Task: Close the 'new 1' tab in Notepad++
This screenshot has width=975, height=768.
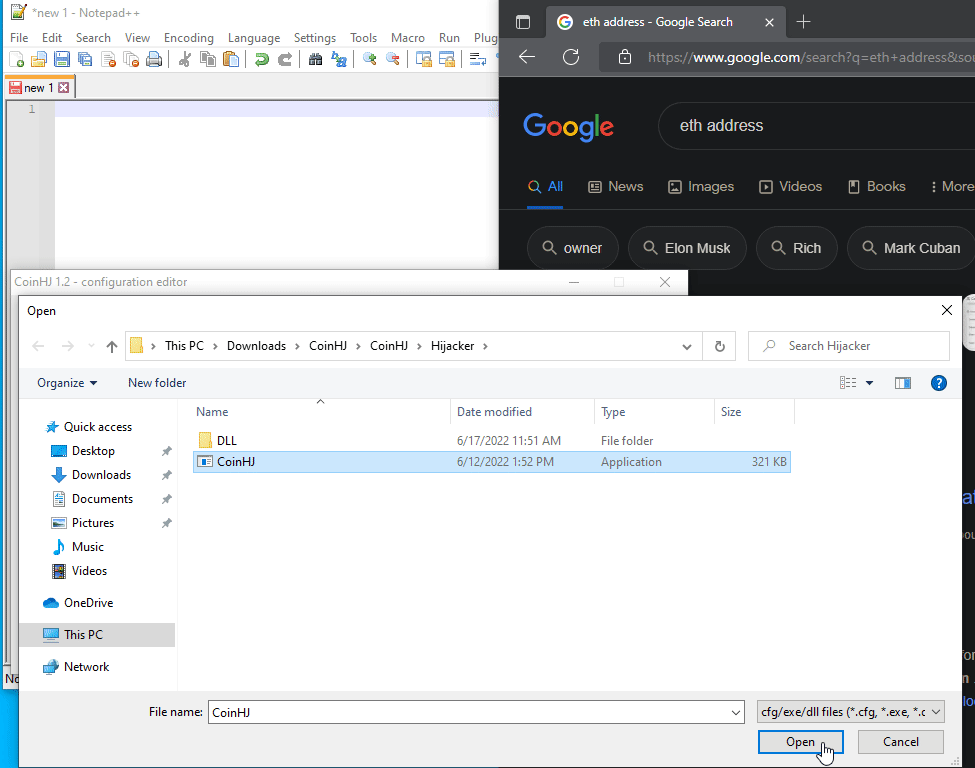Action: [x=63, y=88]
